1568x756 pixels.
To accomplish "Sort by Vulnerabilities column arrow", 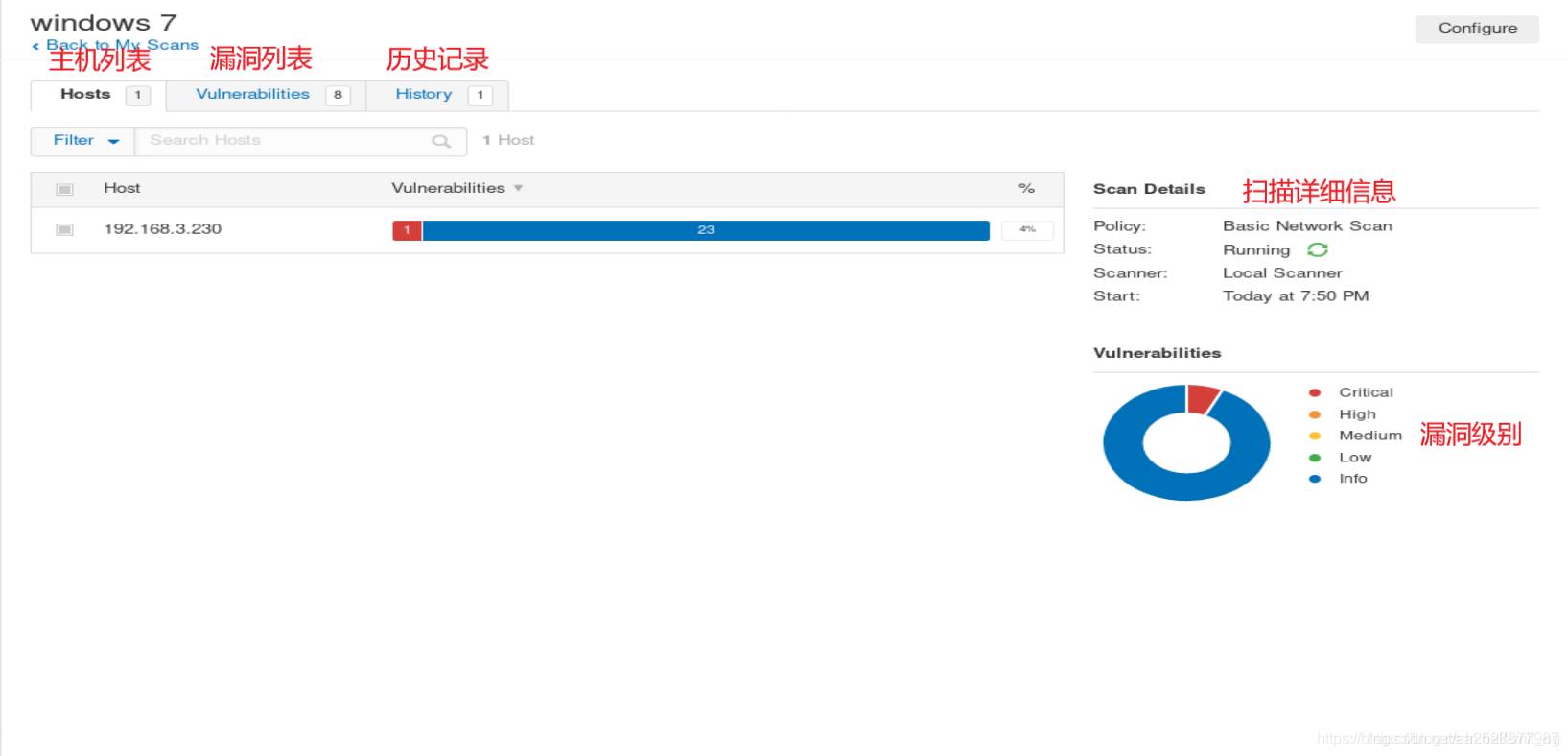I will [x=518, y=188].
